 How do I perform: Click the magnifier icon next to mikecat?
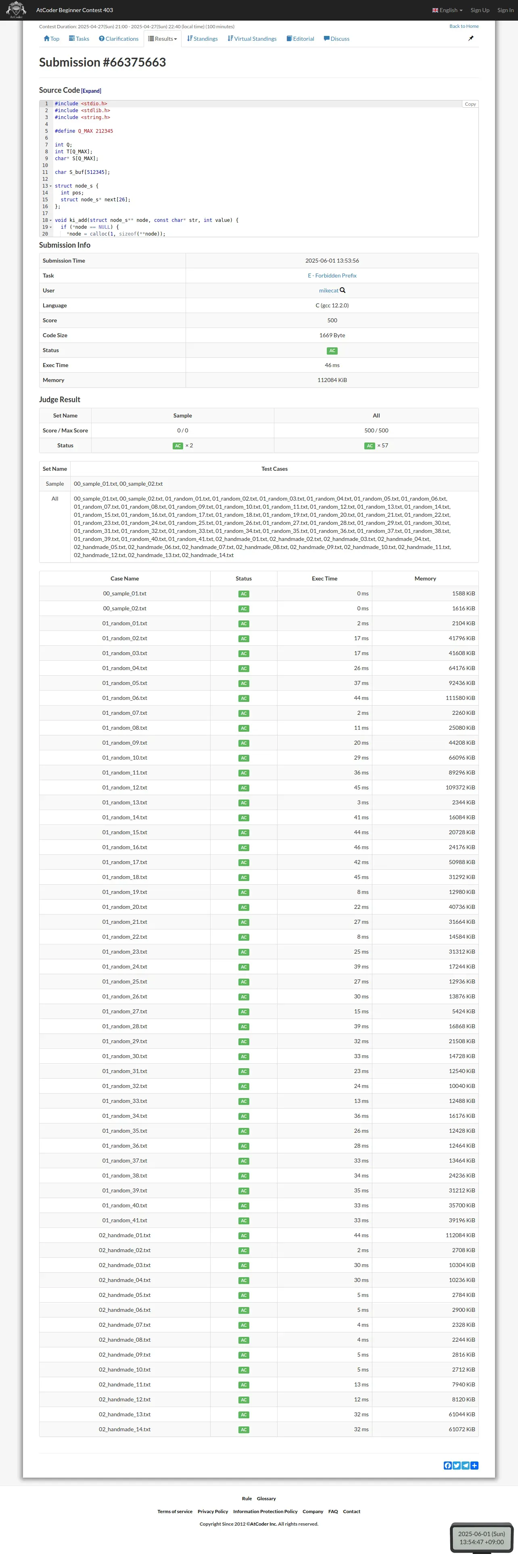(343, 290)
